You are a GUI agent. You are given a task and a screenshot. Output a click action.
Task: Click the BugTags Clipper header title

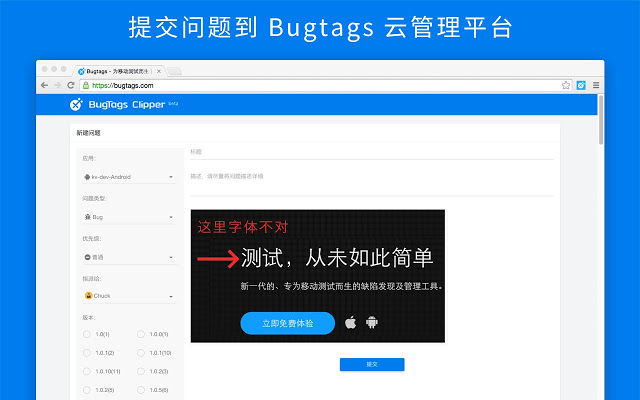click(127, 105)
